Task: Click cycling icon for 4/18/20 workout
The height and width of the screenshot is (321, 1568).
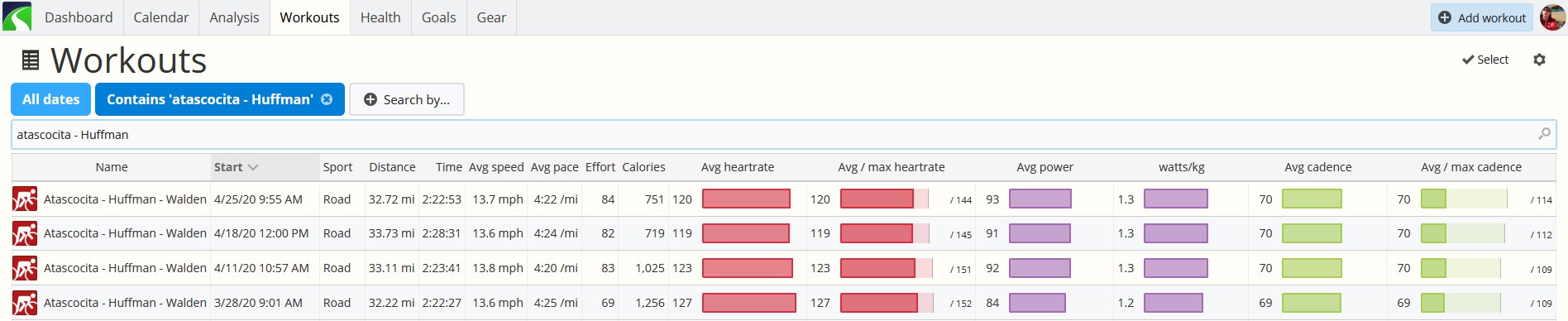Action: (x=25, y=234)
